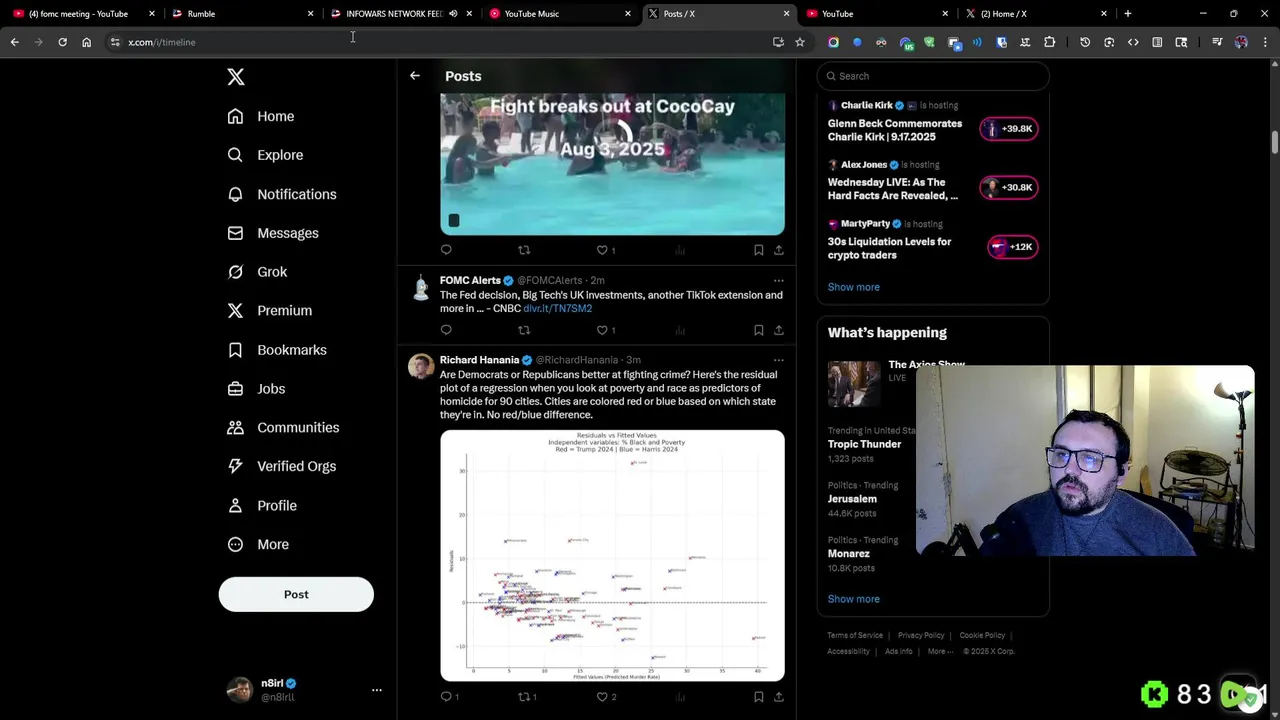This screenshot has width=1280, height=720.
Task: Mute the INFOWARS tab audio icon
Action: (453, 14)
